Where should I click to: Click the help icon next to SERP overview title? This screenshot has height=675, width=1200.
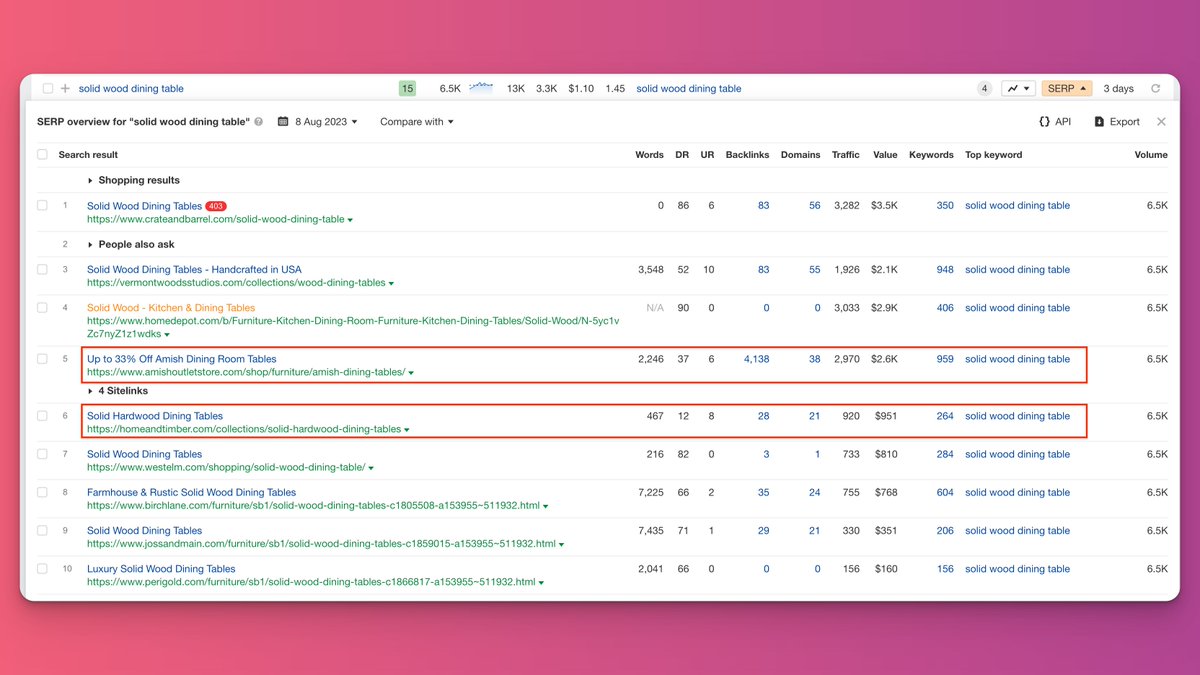tap(259, 122)
